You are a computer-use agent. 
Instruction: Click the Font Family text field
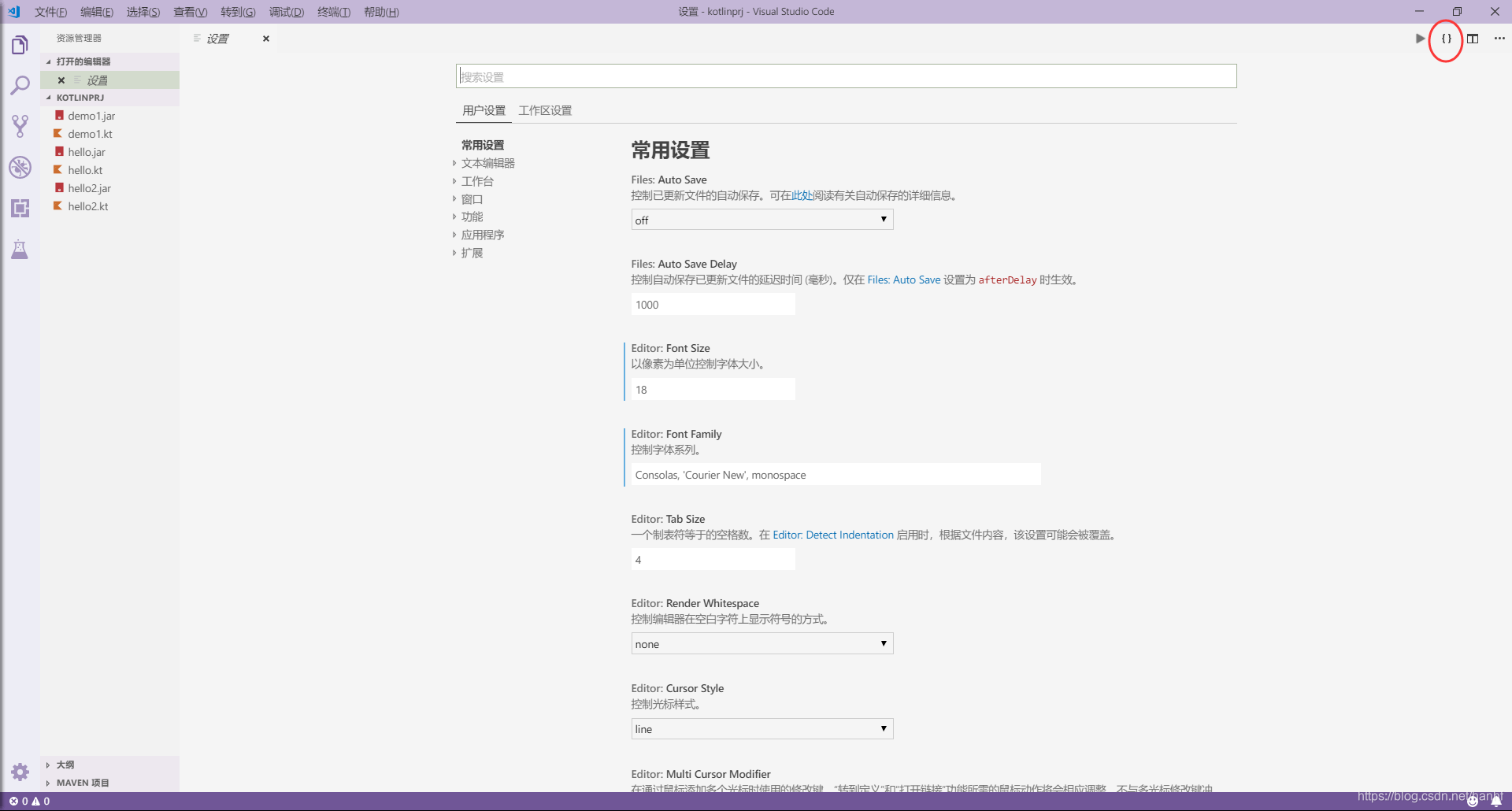[836, 474]
